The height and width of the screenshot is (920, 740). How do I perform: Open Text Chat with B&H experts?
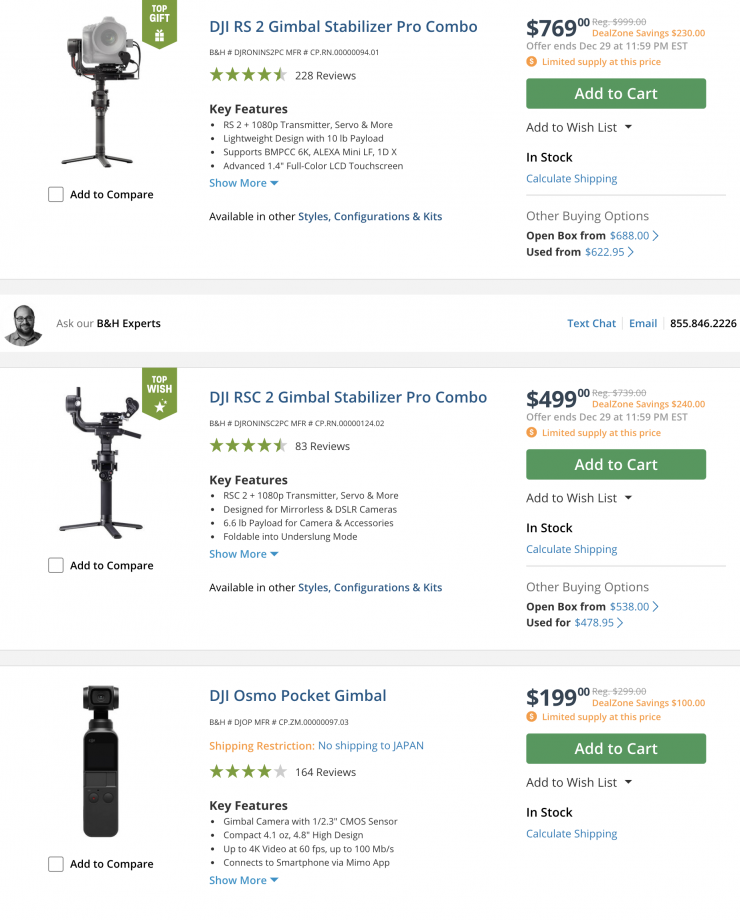pyautogui.click(x=591, y=323)
